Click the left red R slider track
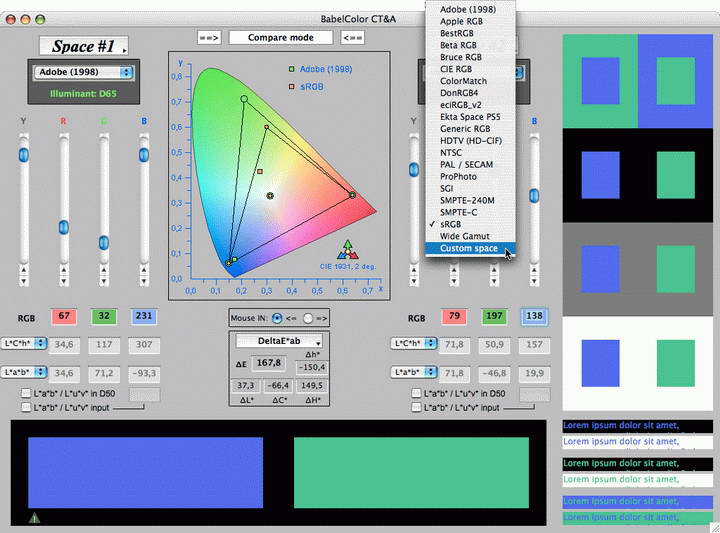The height and width of the screenshot is (533, 720). tap(64, 200)
